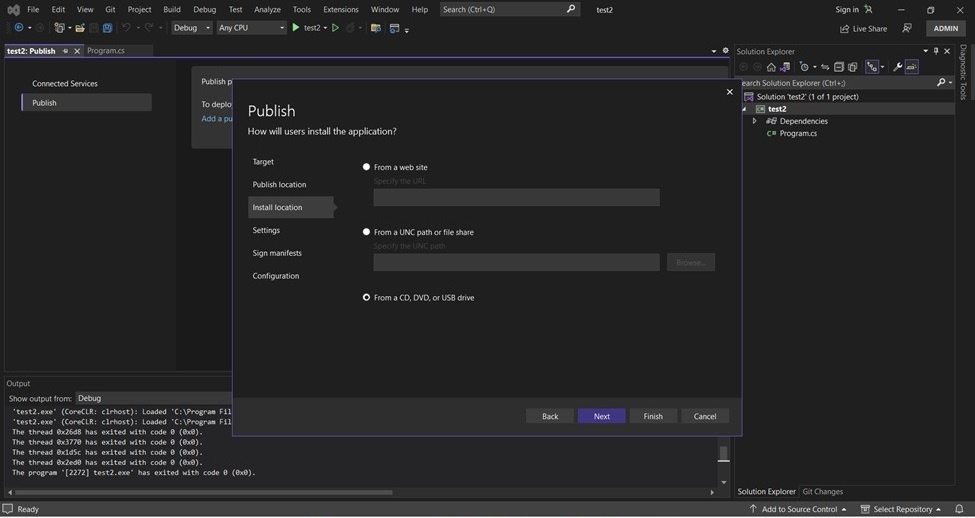Click the Solution Explorer Home icon

[x=771, y=67]
